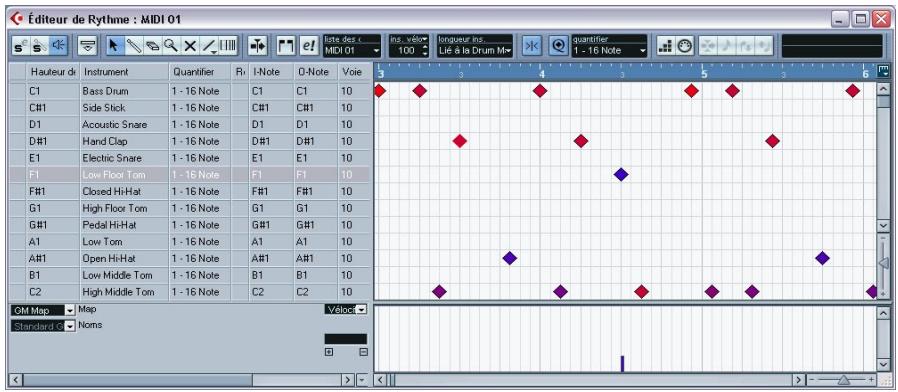Image resolution: width=898 pixels, height=392 pixels.
Task: Select the Line draw tool
Action: 210,46
